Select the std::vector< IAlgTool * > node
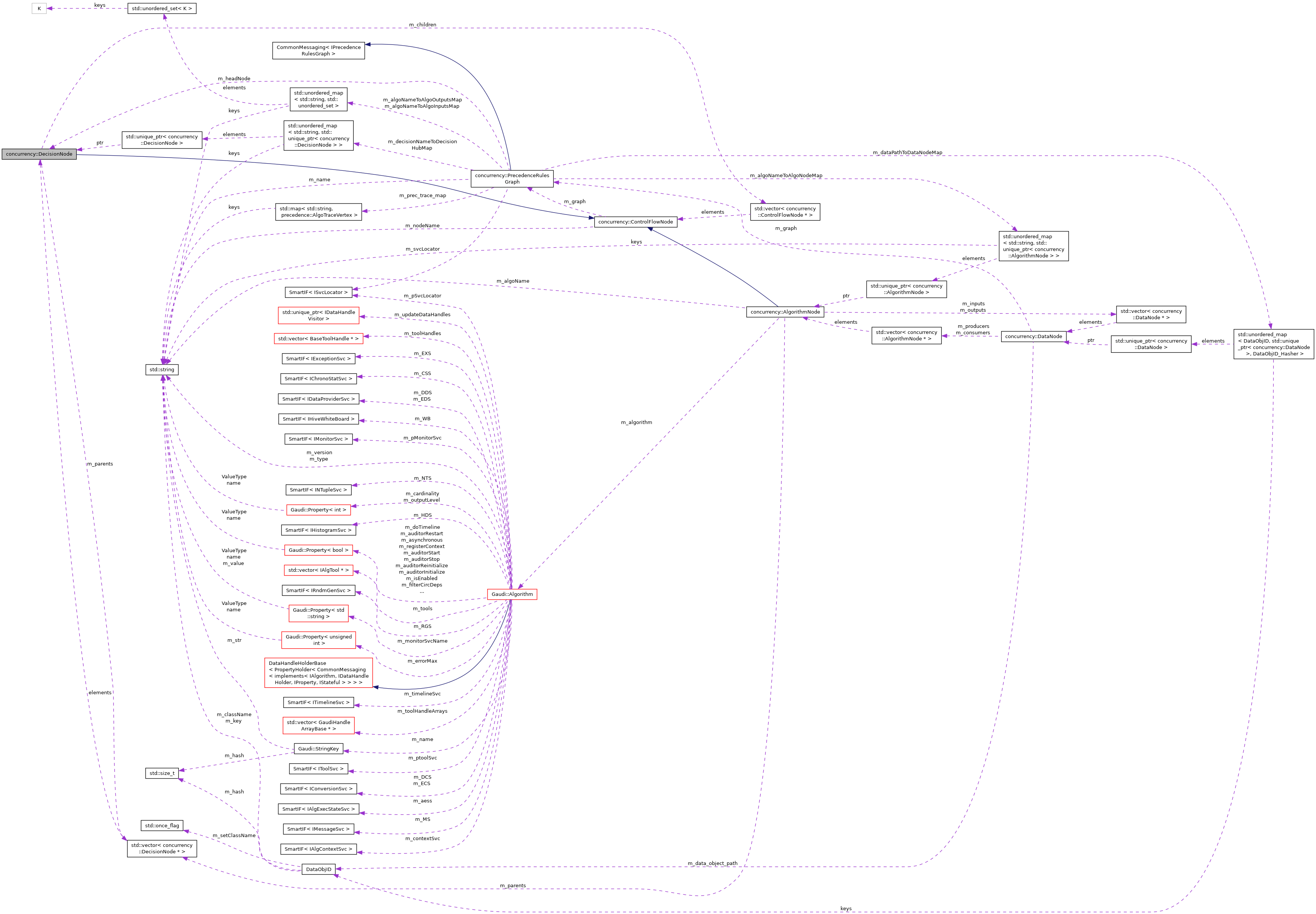Image resolution: width=1316 pixels, height=914 pixels. click(x=319, y=570)
